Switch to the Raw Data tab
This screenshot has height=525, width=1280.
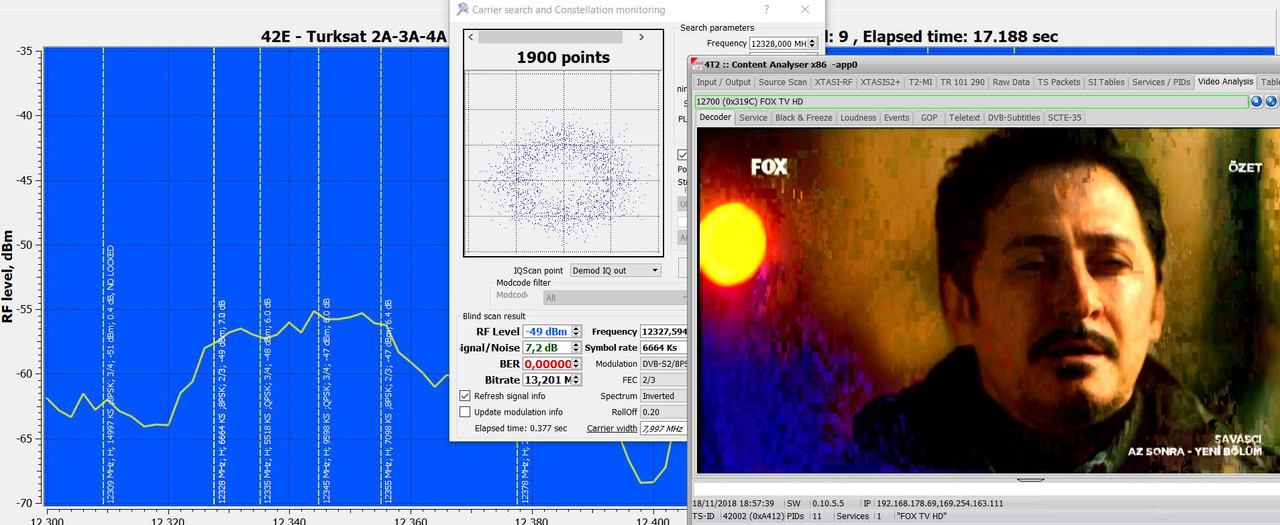click(1010, 82)
